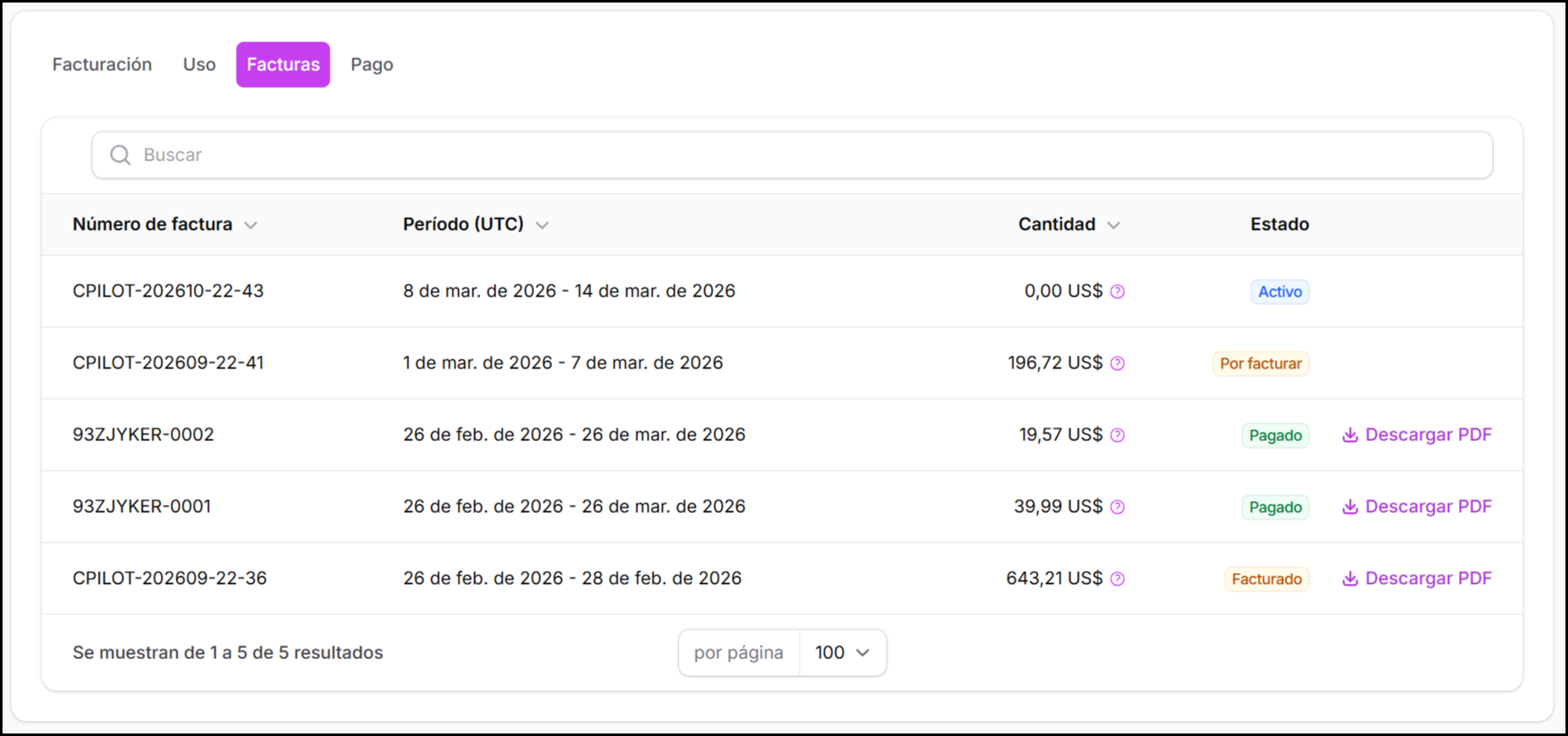Click info icon next to 19,57 US$

click(1117, 435)
